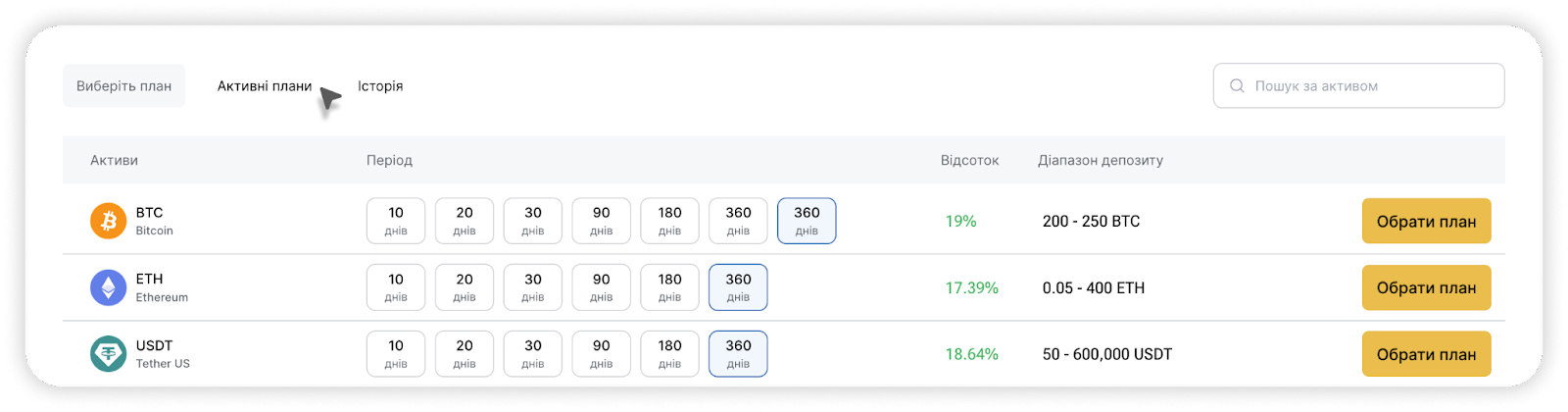
Task: Click Обрати план button for BTC
Action: [x=1427, y=221]
